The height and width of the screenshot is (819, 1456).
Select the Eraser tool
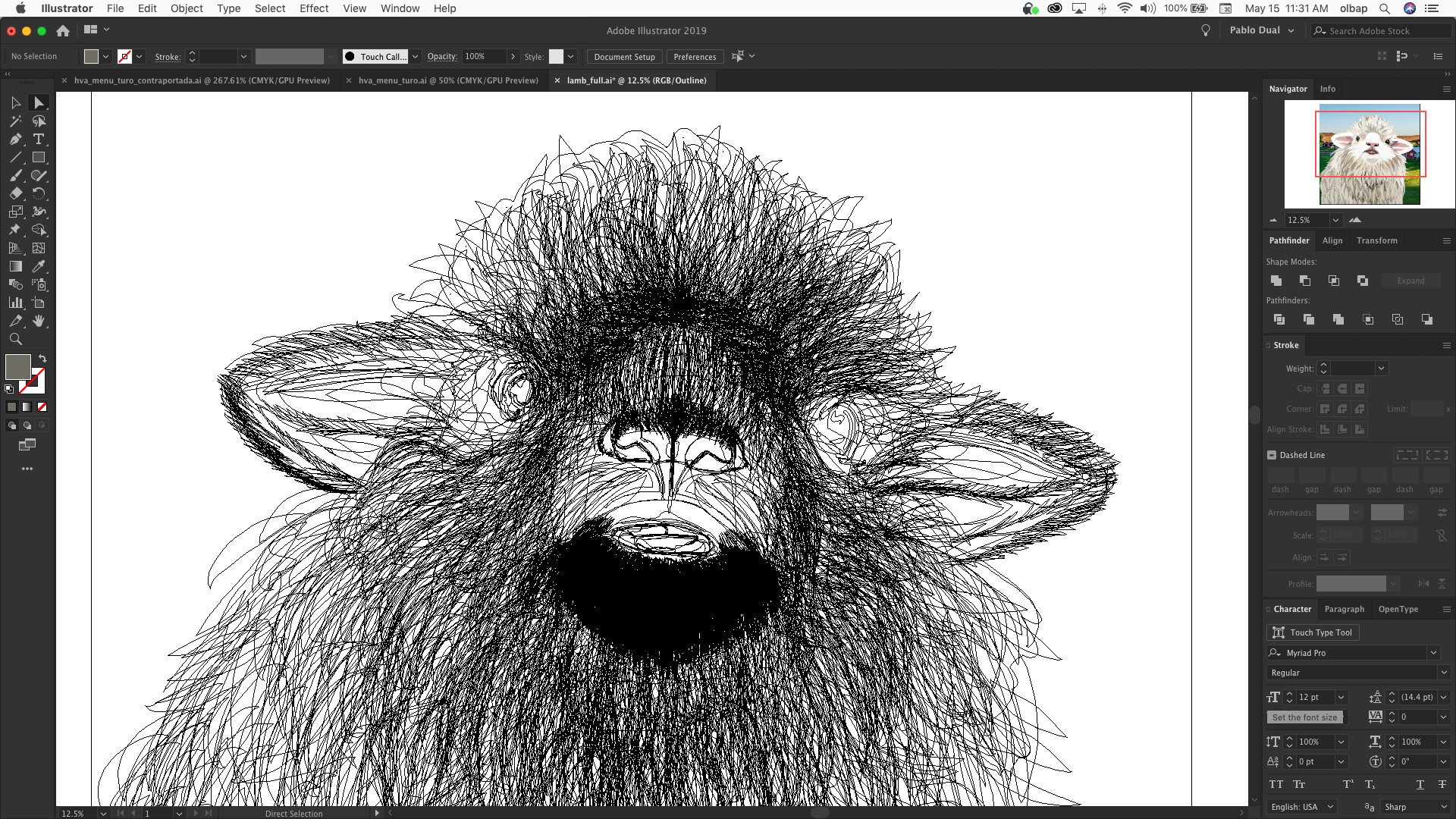[15, 193]
